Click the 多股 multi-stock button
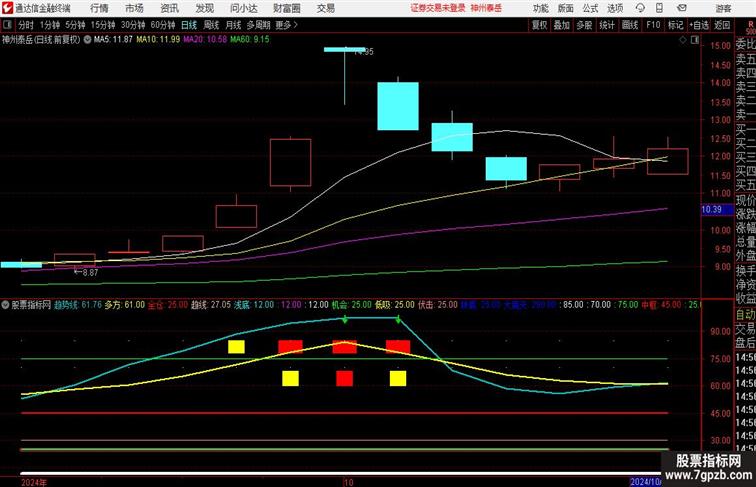Image resolution: width=756 pixels, height=487 pixels. point(584,25)
